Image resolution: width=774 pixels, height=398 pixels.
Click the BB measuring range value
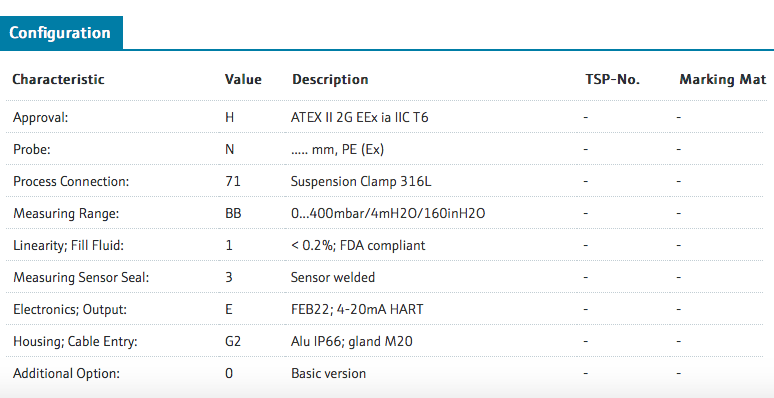tap(233, 213)
